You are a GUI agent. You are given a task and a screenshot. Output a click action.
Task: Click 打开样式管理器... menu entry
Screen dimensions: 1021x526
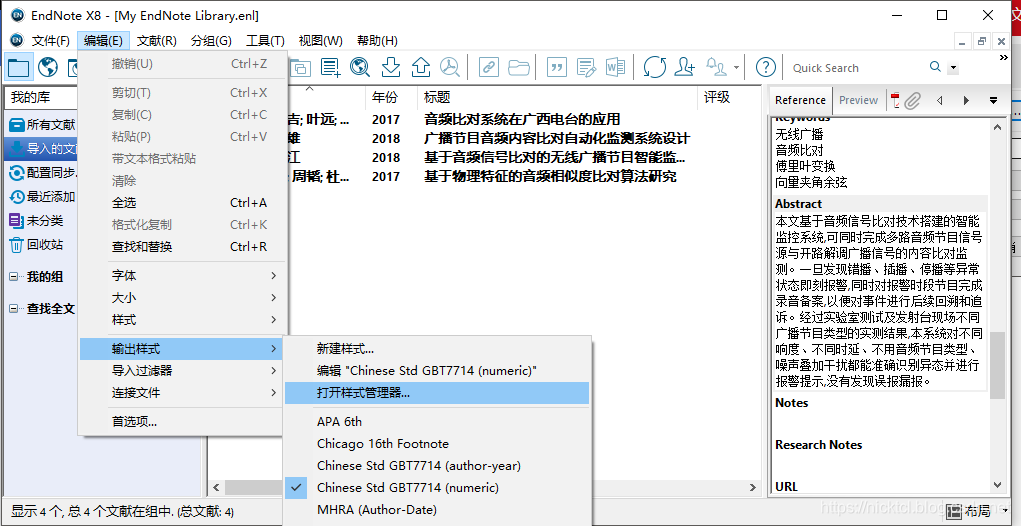pos(437,393)
